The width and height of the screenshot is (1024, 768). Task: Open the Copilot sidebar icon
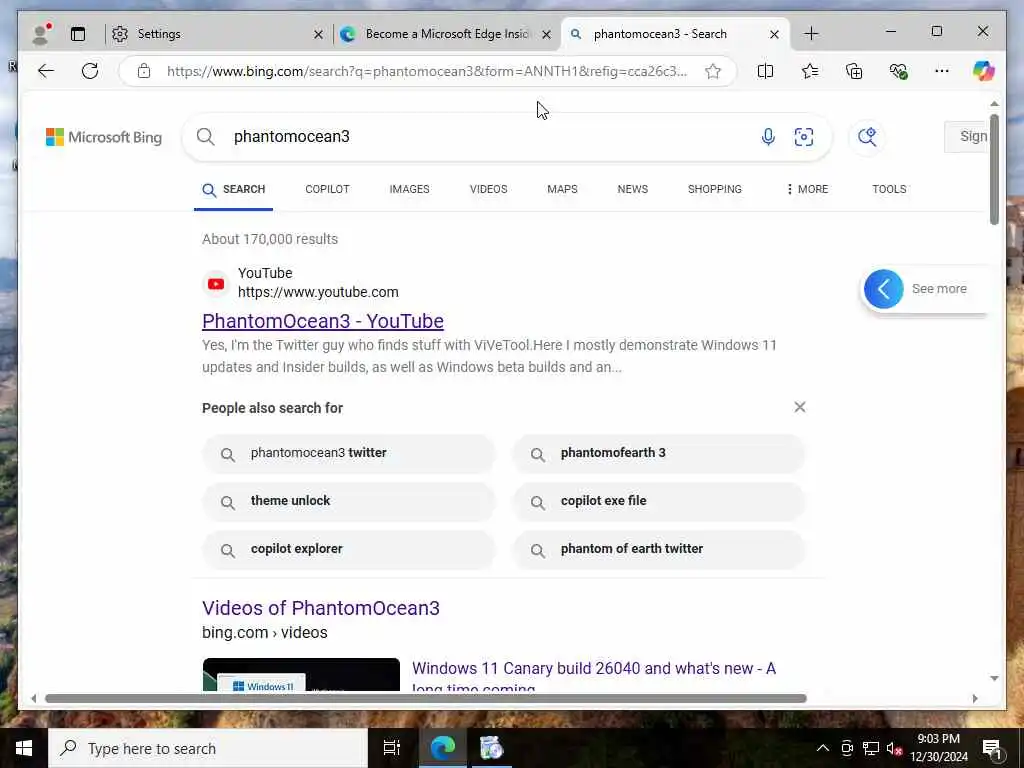(984, 71)
